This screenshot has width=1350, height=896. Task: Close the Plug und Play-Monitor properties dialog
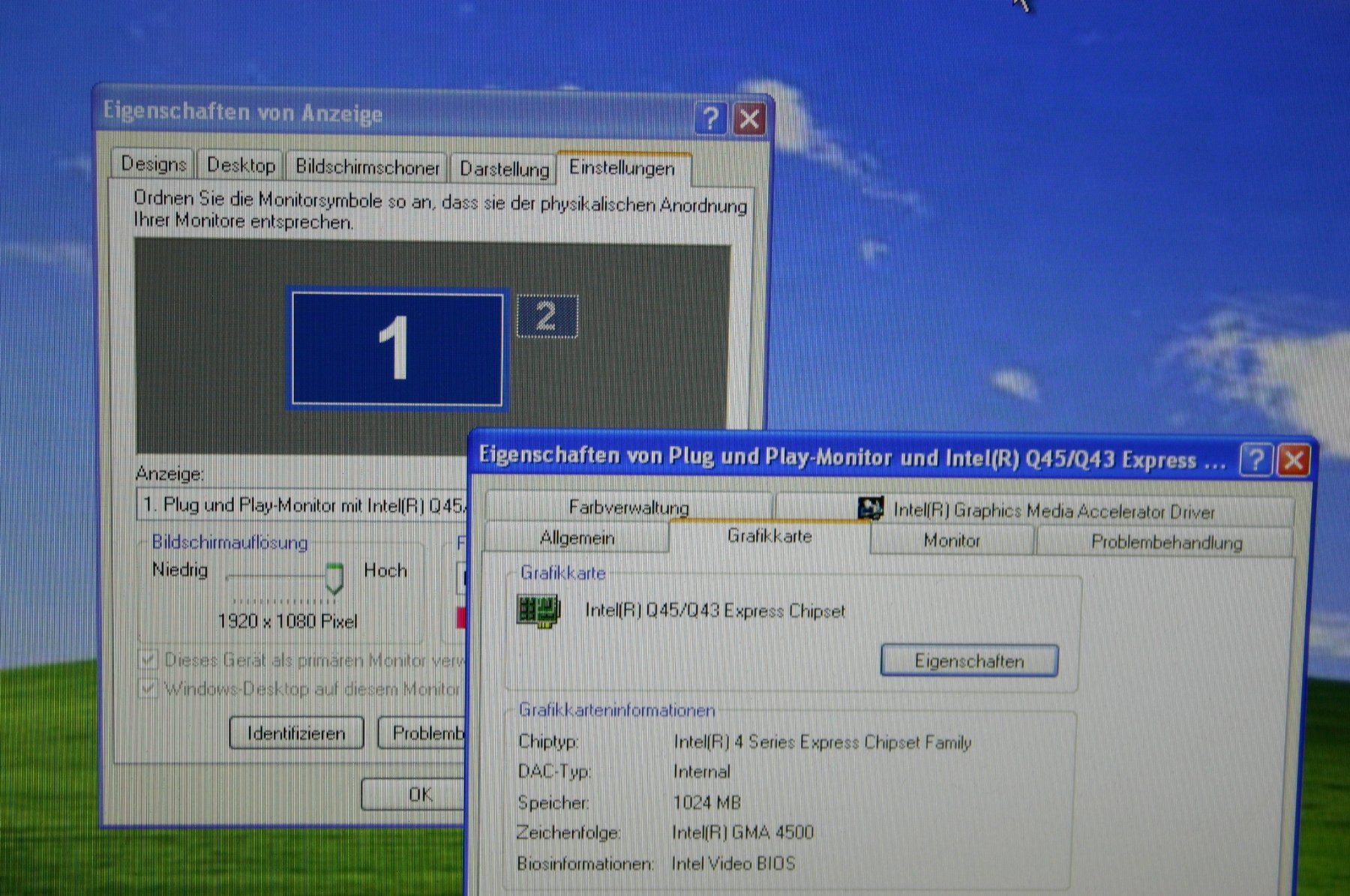coord(1294,460)
